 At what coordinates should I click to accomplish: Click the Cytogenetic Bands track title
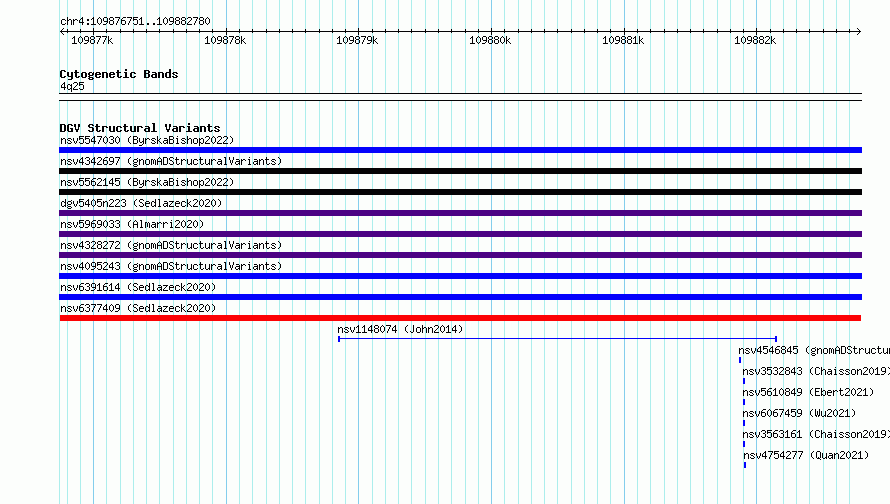click(119, 74)
